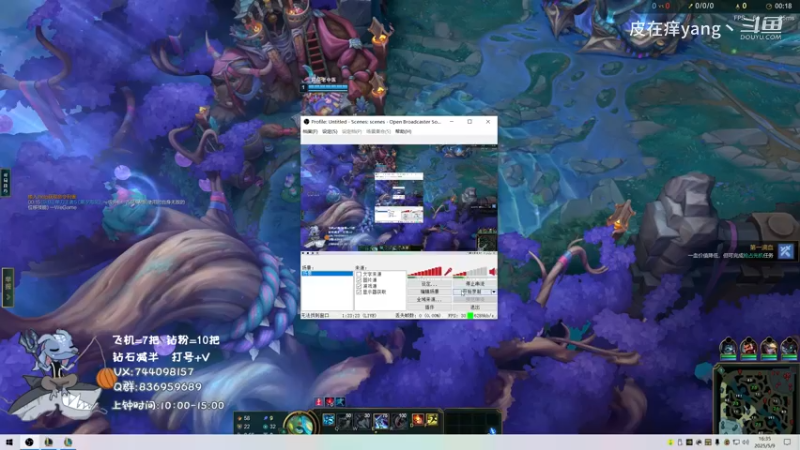Open the Scene Collection menu in OBS
800x450 pixels.
click(378, 132)
